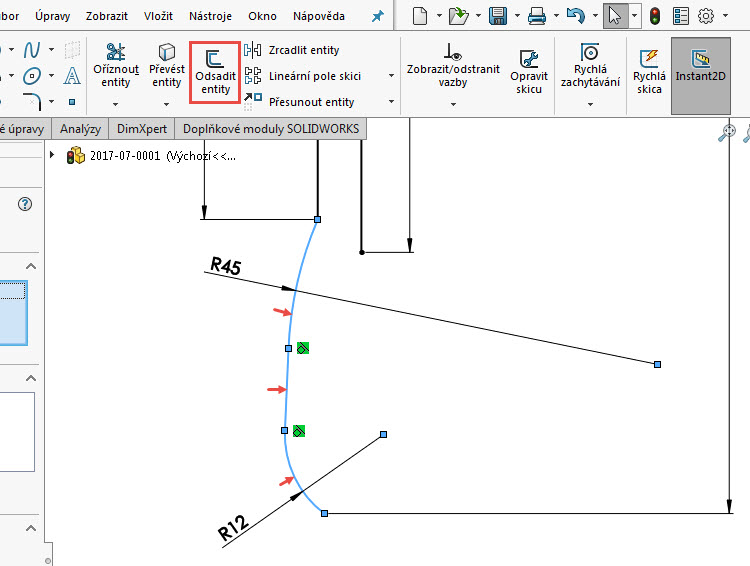The height and width of the screenshot is (566, 750).
Task: Open the Zobrazit/odstranit vazby dropdown arrow
Action: pyautogui.click(x=453, y=102)
